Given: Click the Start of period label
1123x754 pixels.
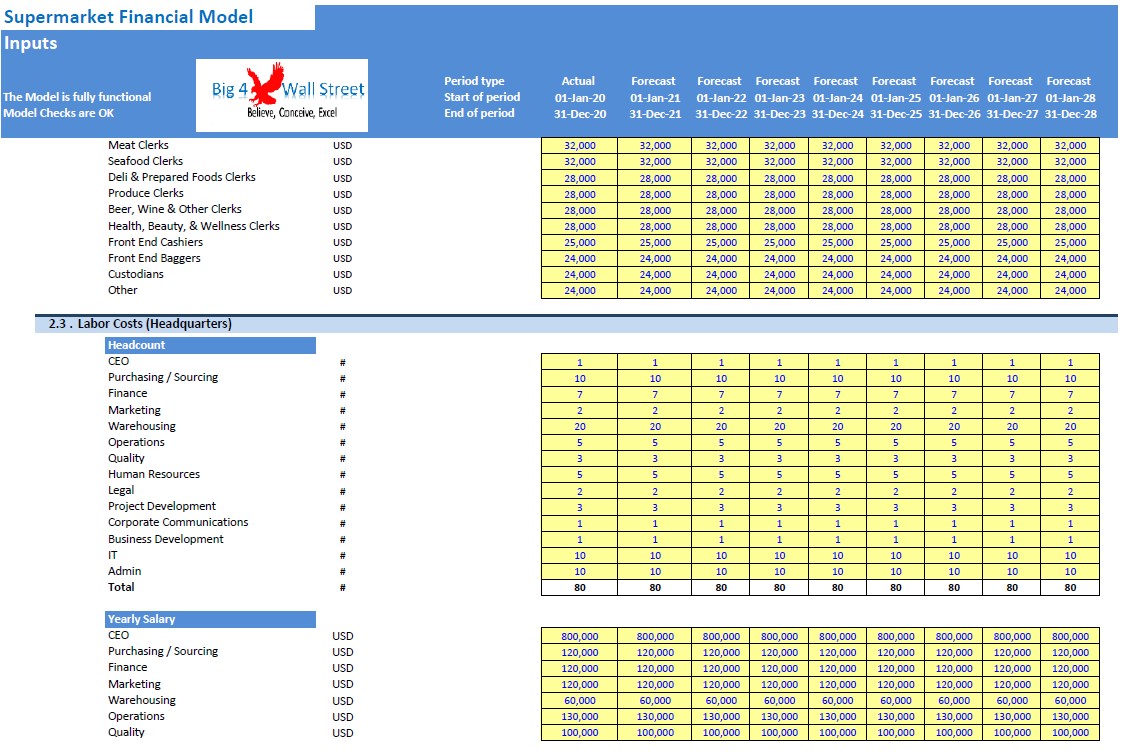Looking at the screenshot, I should coord(482,97).
